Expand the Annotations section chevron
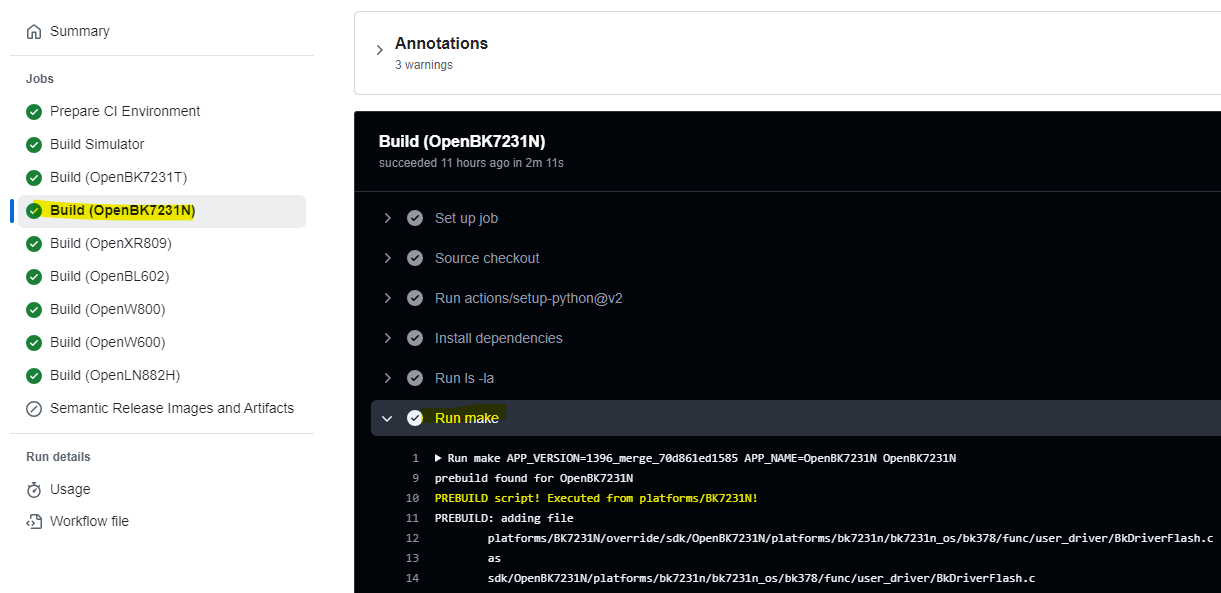Screen dimensions: 1221x593 coord(380,50)
